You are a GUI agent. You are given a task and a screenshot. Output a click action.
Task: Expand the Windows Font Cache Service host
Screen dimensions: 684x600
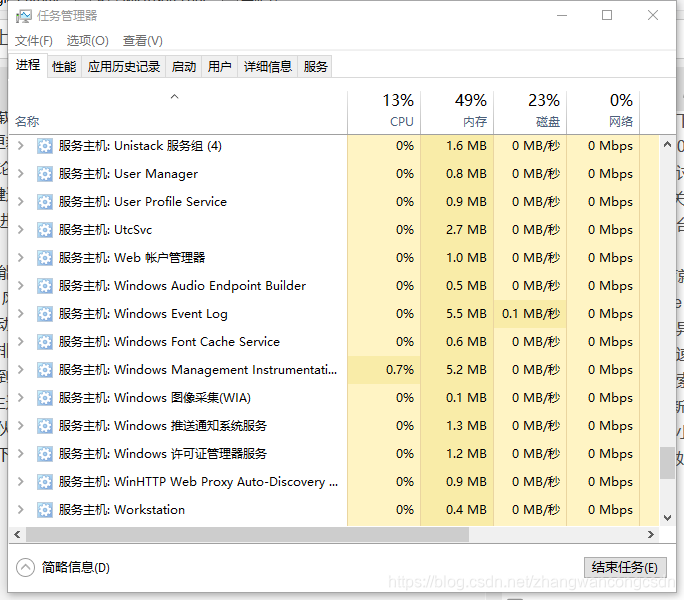(20, 342)
